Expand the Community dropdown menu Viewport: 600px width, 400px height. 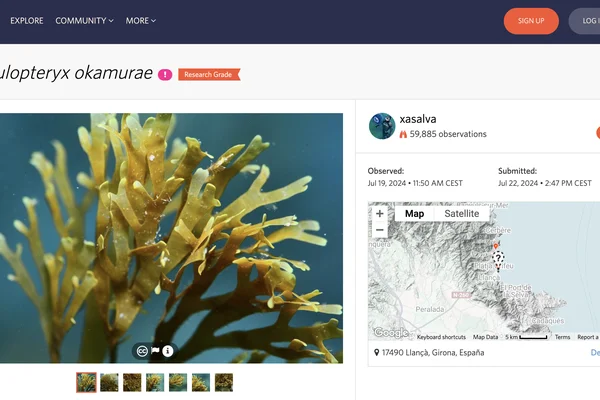85,21
